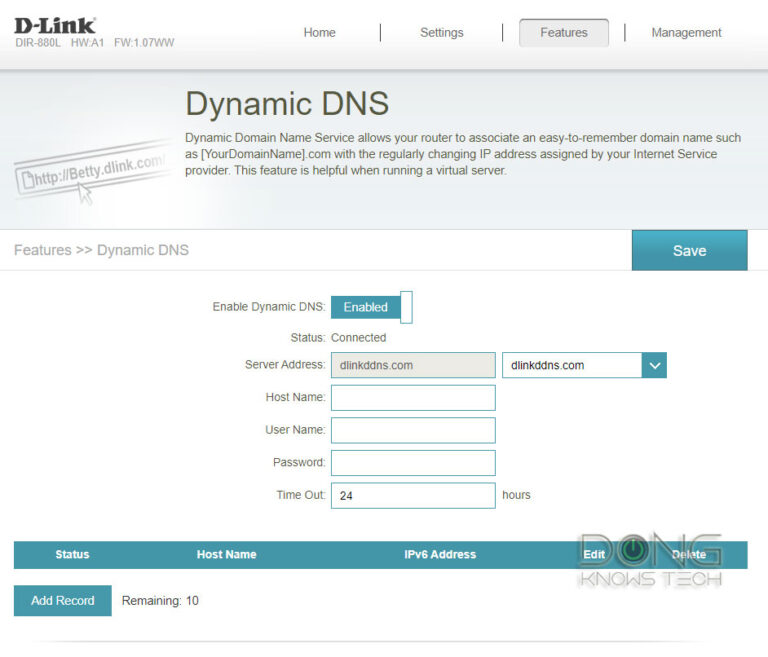Image resolution: width=768 pixels, height=657 pixels.
Task: Click the D-Link logo
Action: 54,25
